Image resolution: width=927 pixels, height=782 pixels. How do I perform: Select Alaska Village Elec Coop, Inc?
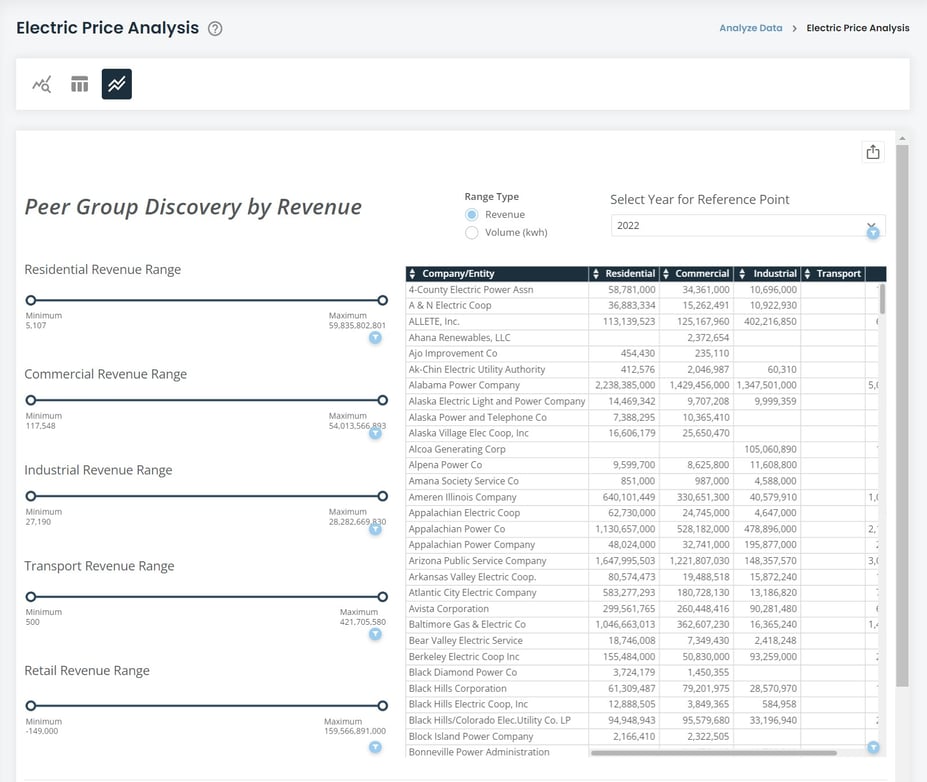[469, 433]
